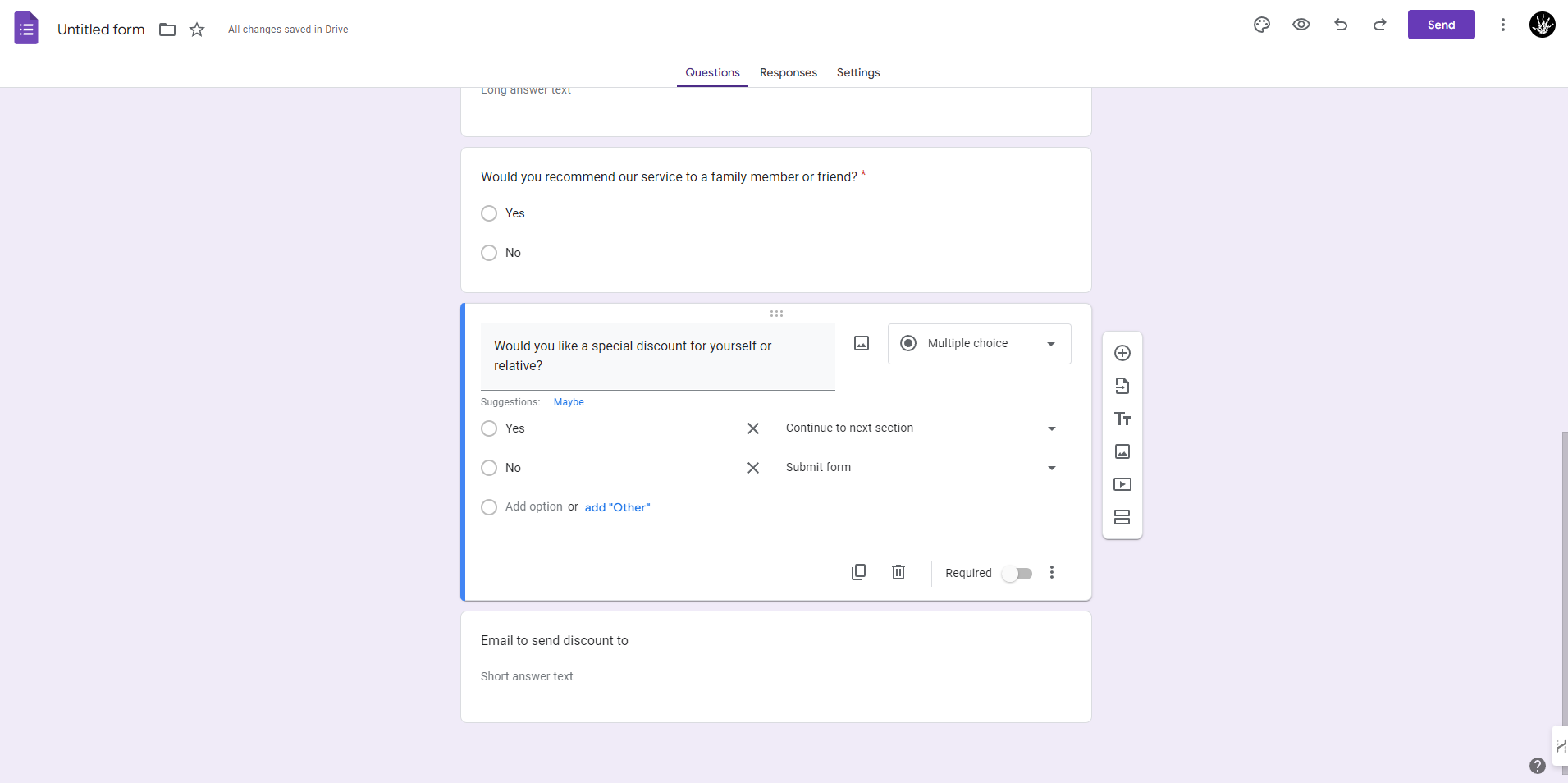
Task: Click the Add option text
Action: [x=534, y=507]
